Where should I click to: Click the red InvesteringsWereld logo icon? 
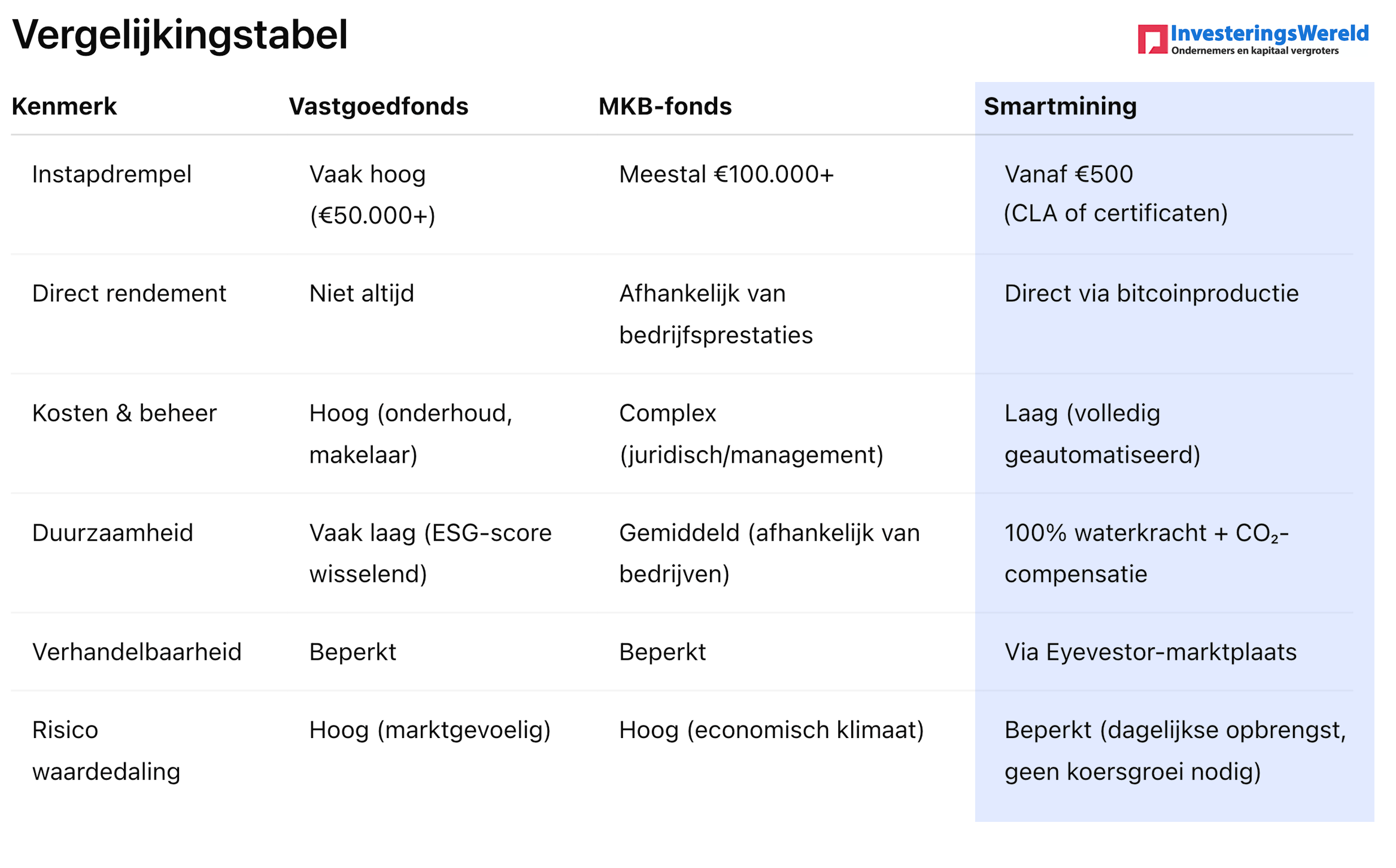[1152, 40]
